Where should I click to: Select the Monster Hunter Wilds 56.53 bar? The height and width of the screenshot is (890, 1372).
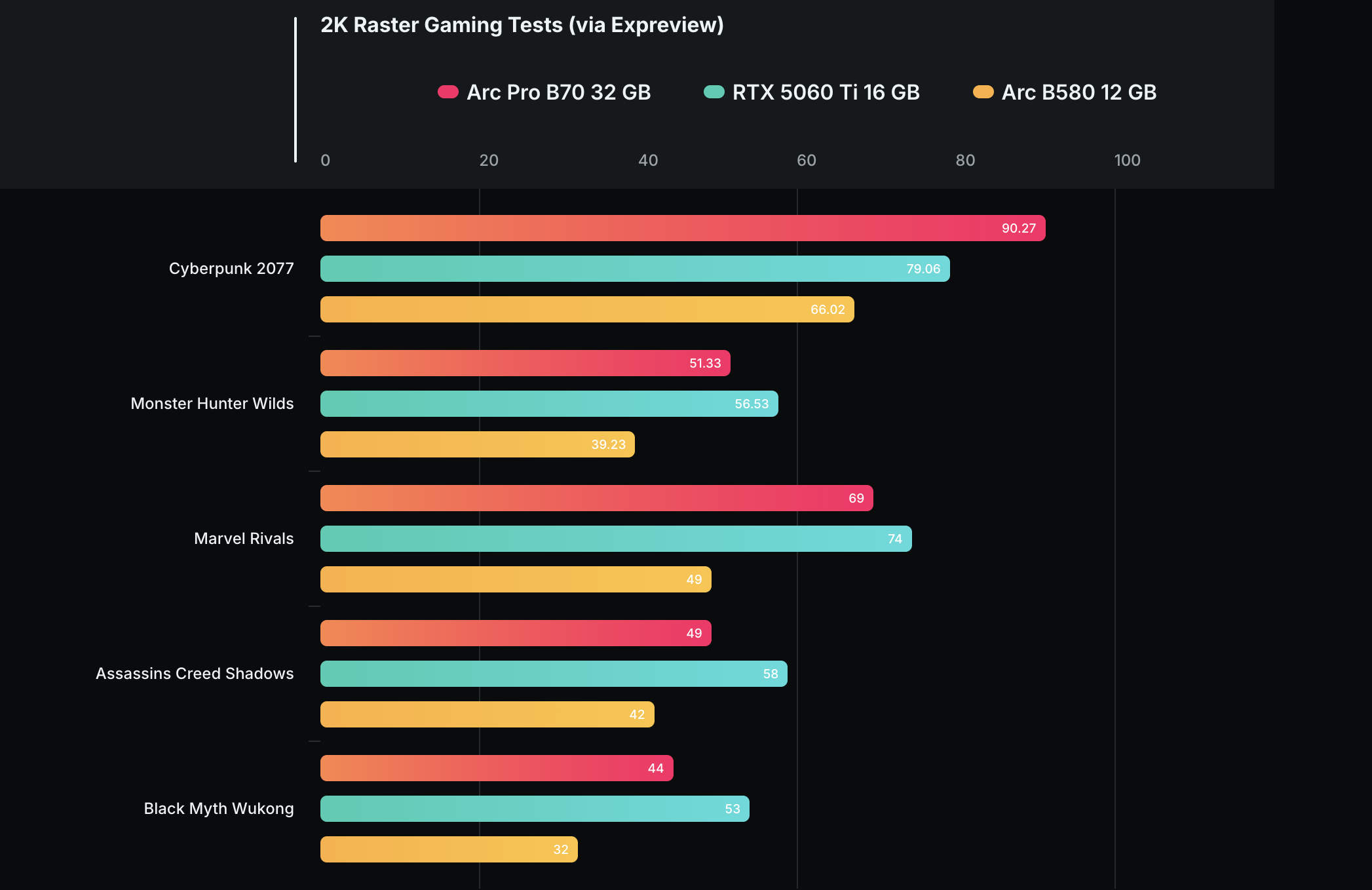coord(549,404)
